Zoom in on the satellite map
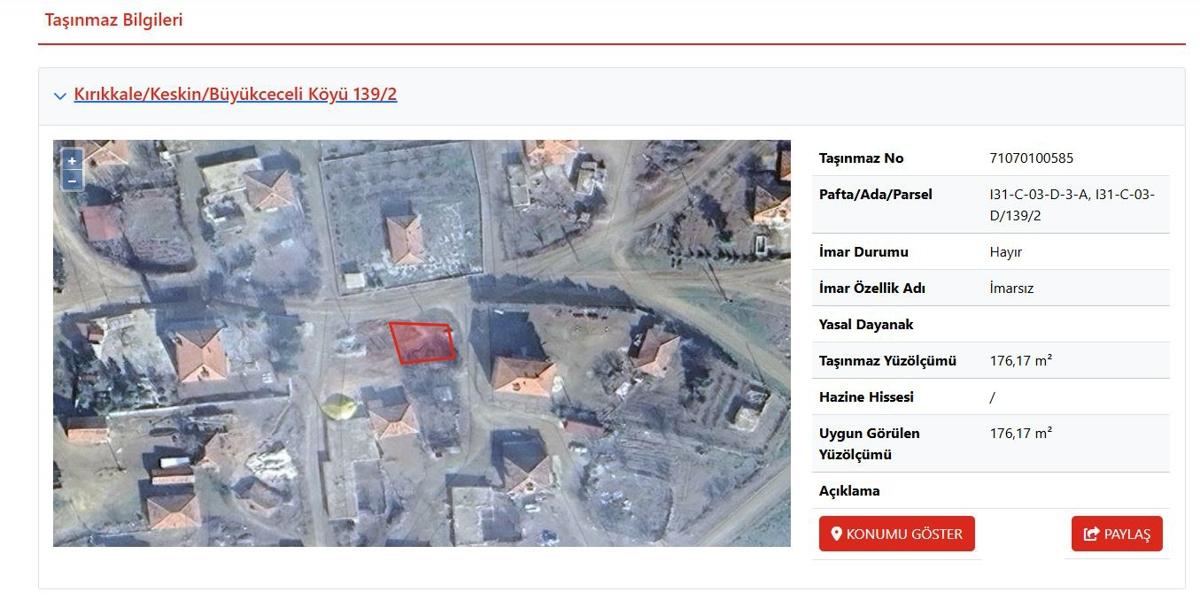The height and width of the screenshot is (600, 1200). pos(72,161)
